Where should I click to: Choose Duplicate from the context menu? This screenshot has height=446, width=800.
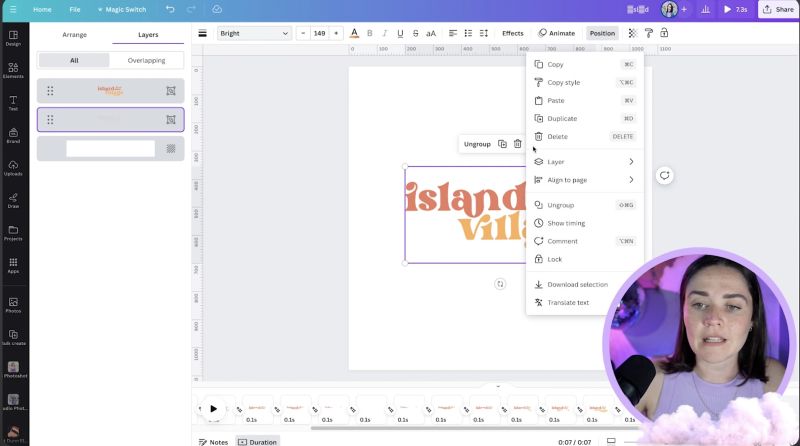point(585,118)
